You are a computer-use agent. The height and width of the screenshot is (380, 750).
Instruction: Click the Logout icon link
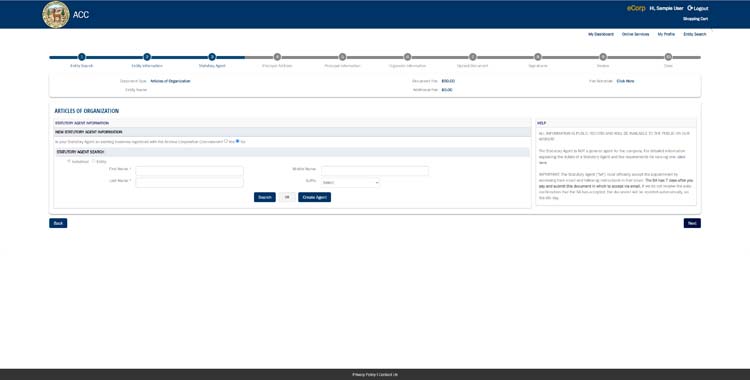(x=697, y=8)
